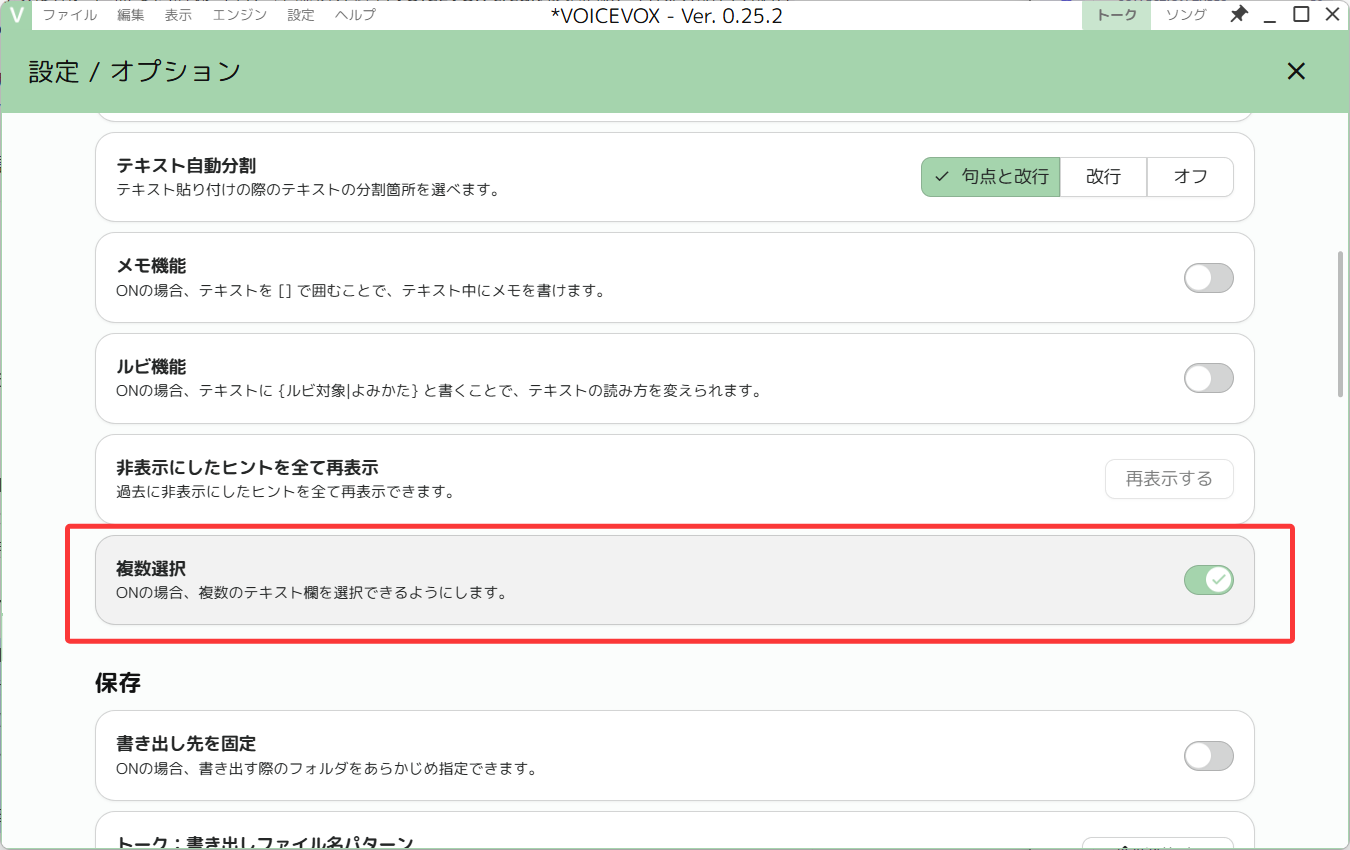Click the 複数選択 label
1350x850 pixels.
151,568
